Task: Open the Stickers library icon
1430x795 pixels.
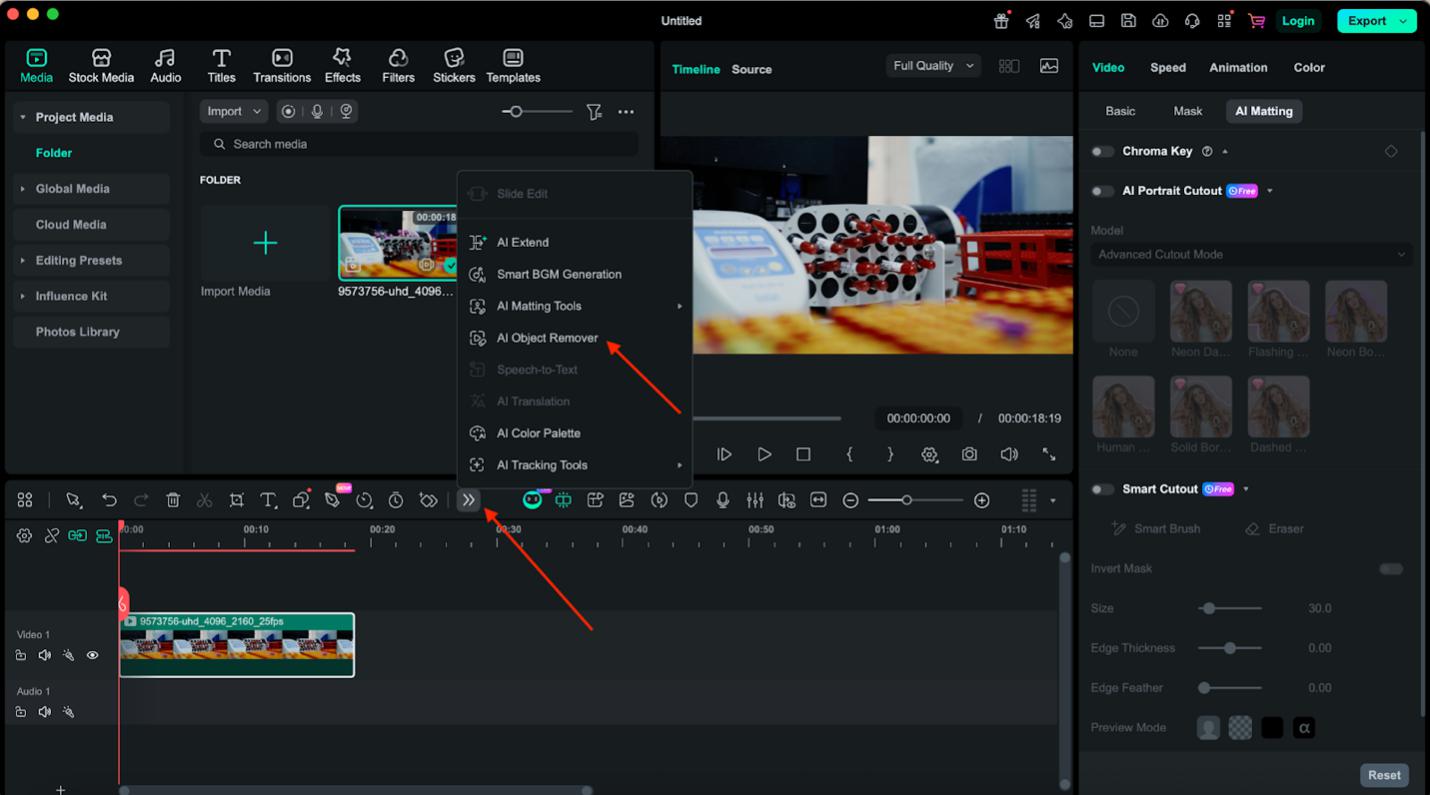Action: pyautogui.click(x=454, y=66)
